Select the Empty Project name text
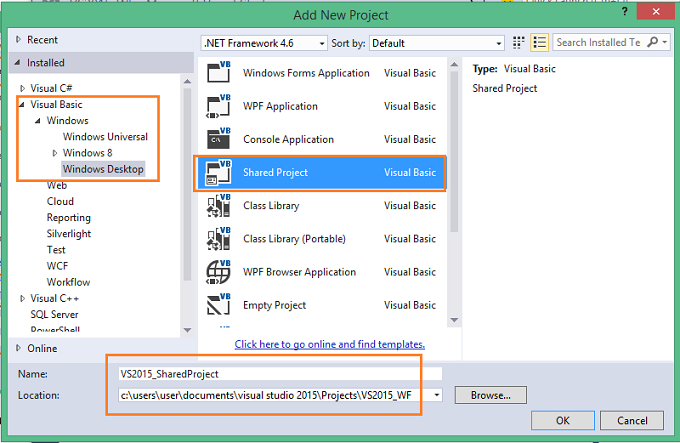The width and height of the screenshot is (680, 443). tap(275, 305)
